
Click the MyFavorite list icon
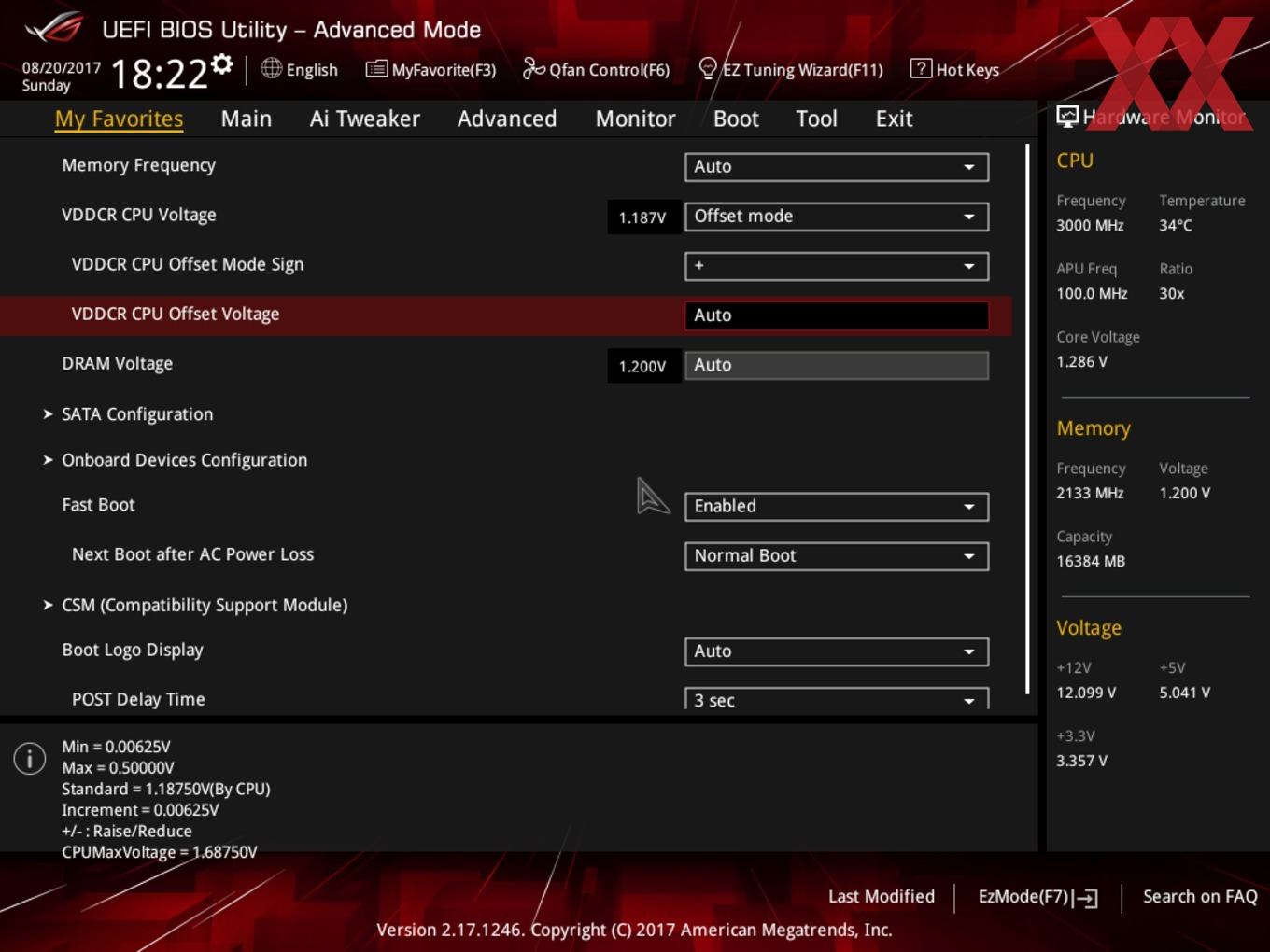pos(376,68)
